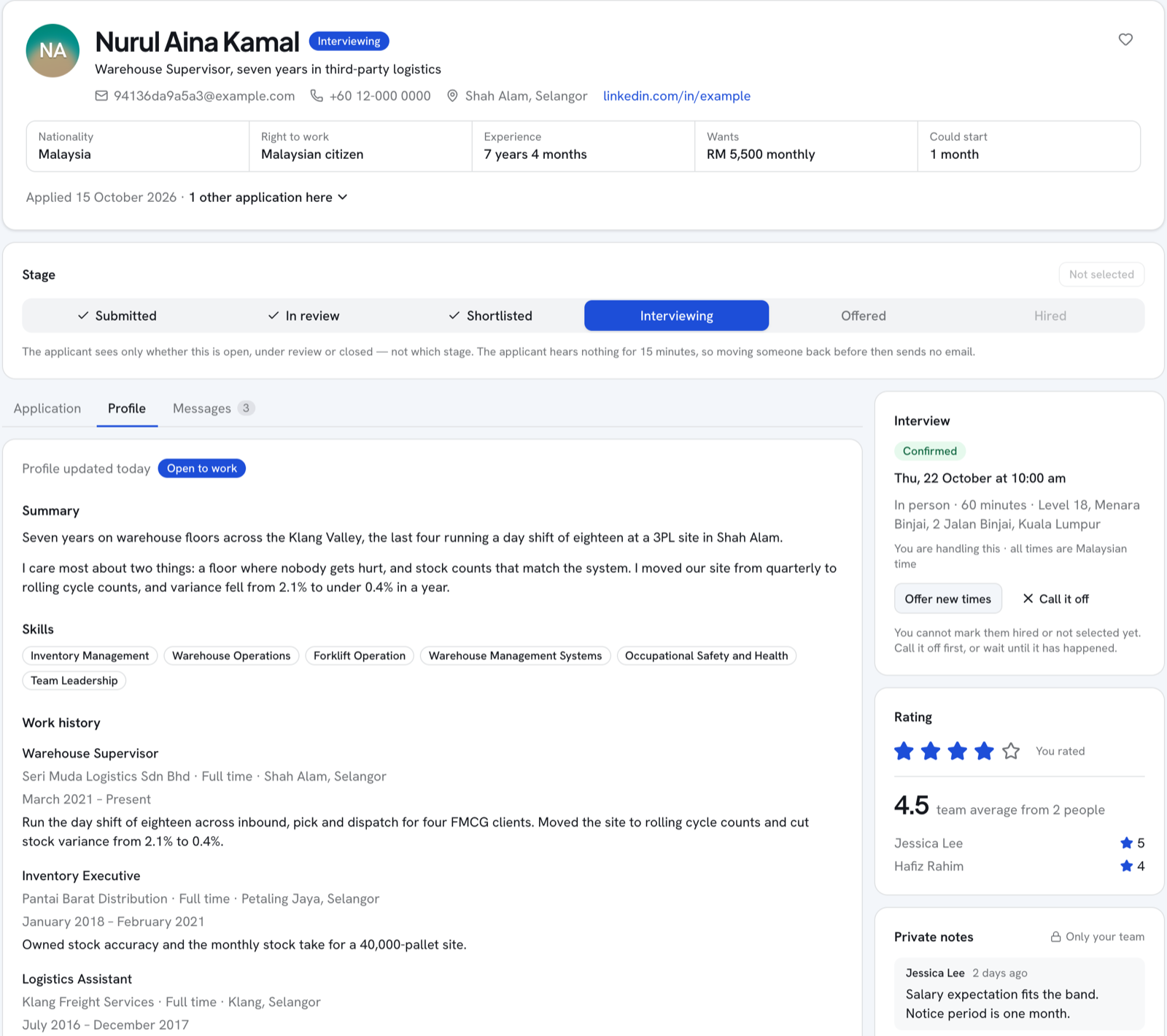Click the star icon beside Jessica Lee's rating
1167x1036 pixels.
pos(1127,843)
